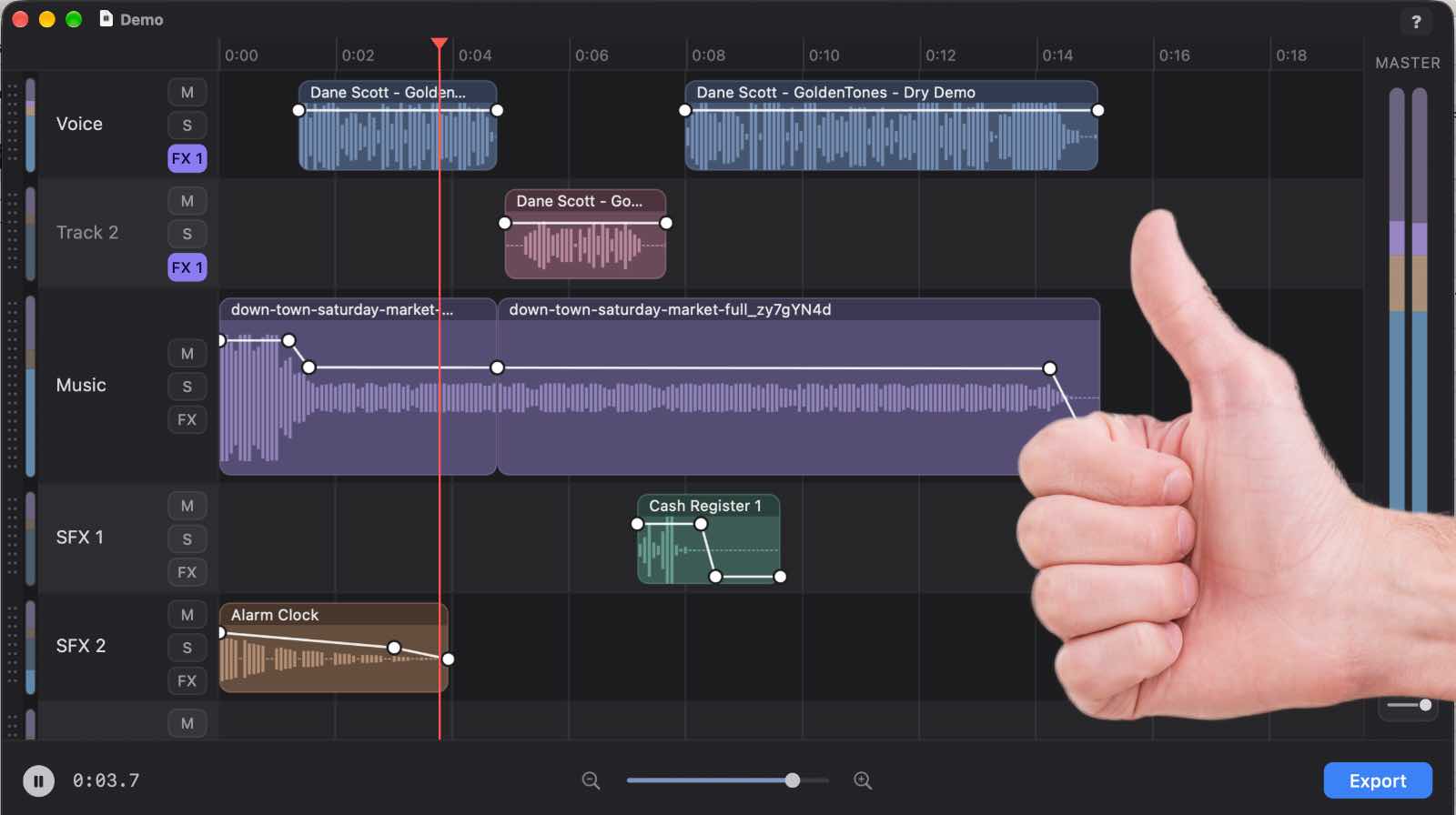The width and height of the screenshot is (1456, 815).
Task: Solo the Voice track
Action: point(187,126)
